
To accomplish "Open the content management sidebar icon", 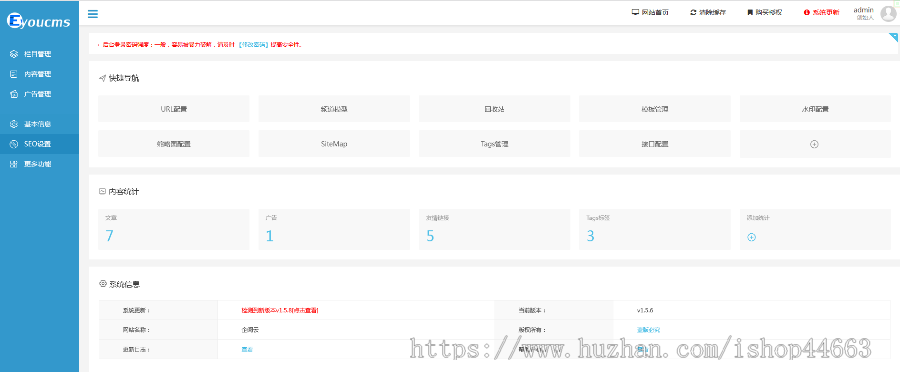I will coord(14,74).
